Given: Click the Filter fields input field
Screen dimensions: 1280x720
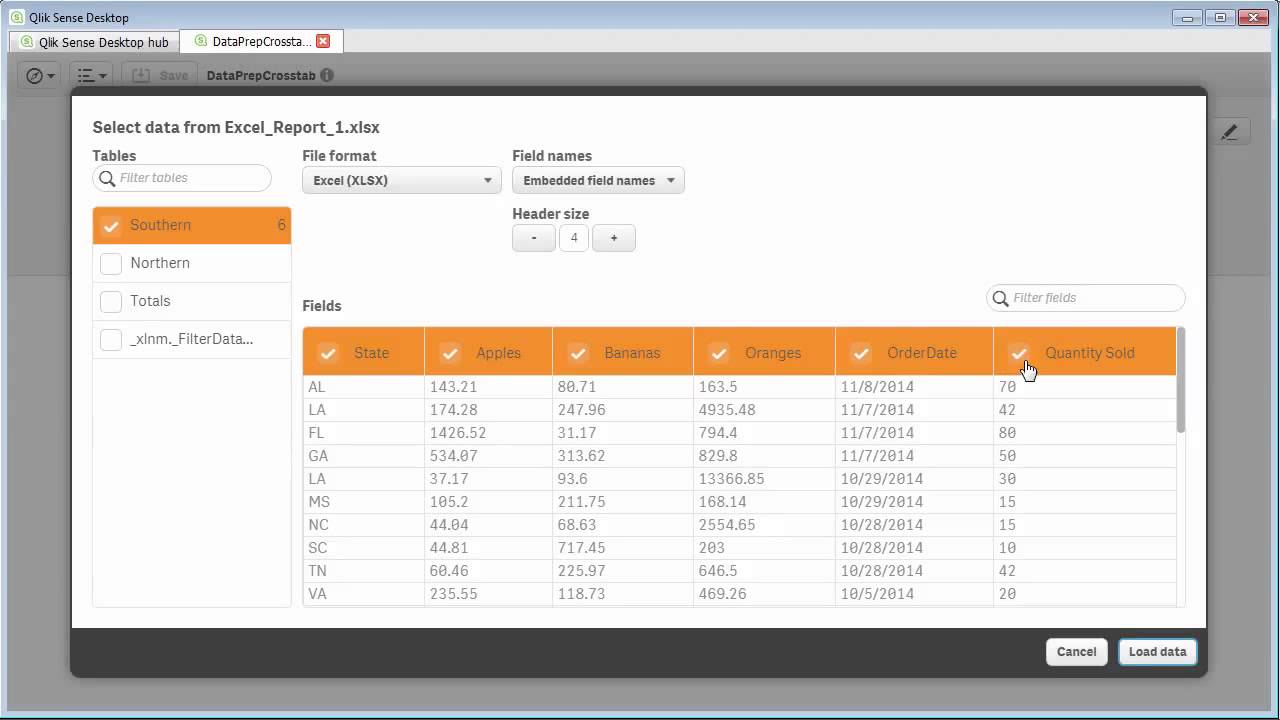Looking at the screenshot, I should point(1086,298).
